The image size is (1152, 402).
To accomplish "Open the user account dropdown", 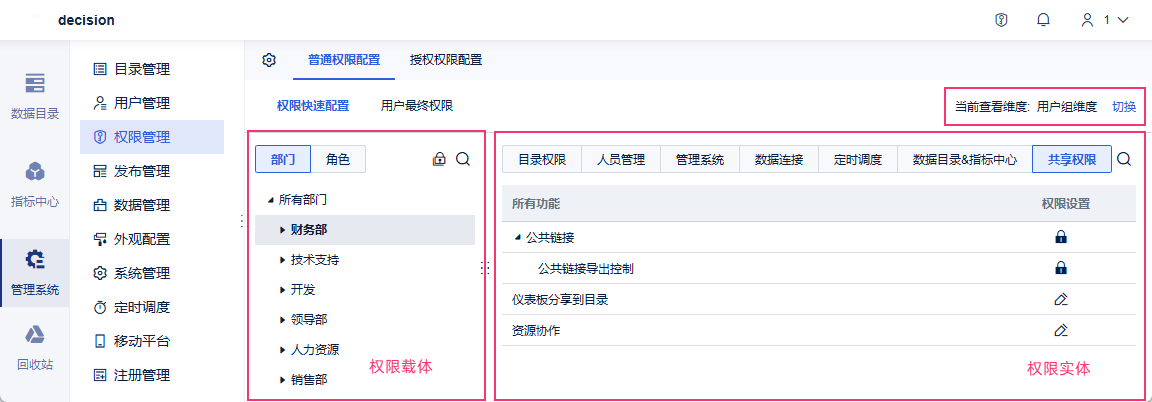I will (x=1104, y=20).
